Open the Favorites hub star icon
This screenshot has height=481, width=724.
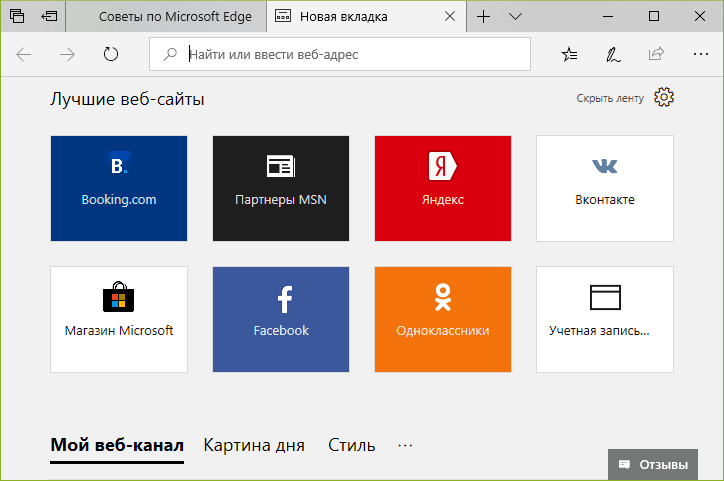pyautogui.click(x=569, y=54)
